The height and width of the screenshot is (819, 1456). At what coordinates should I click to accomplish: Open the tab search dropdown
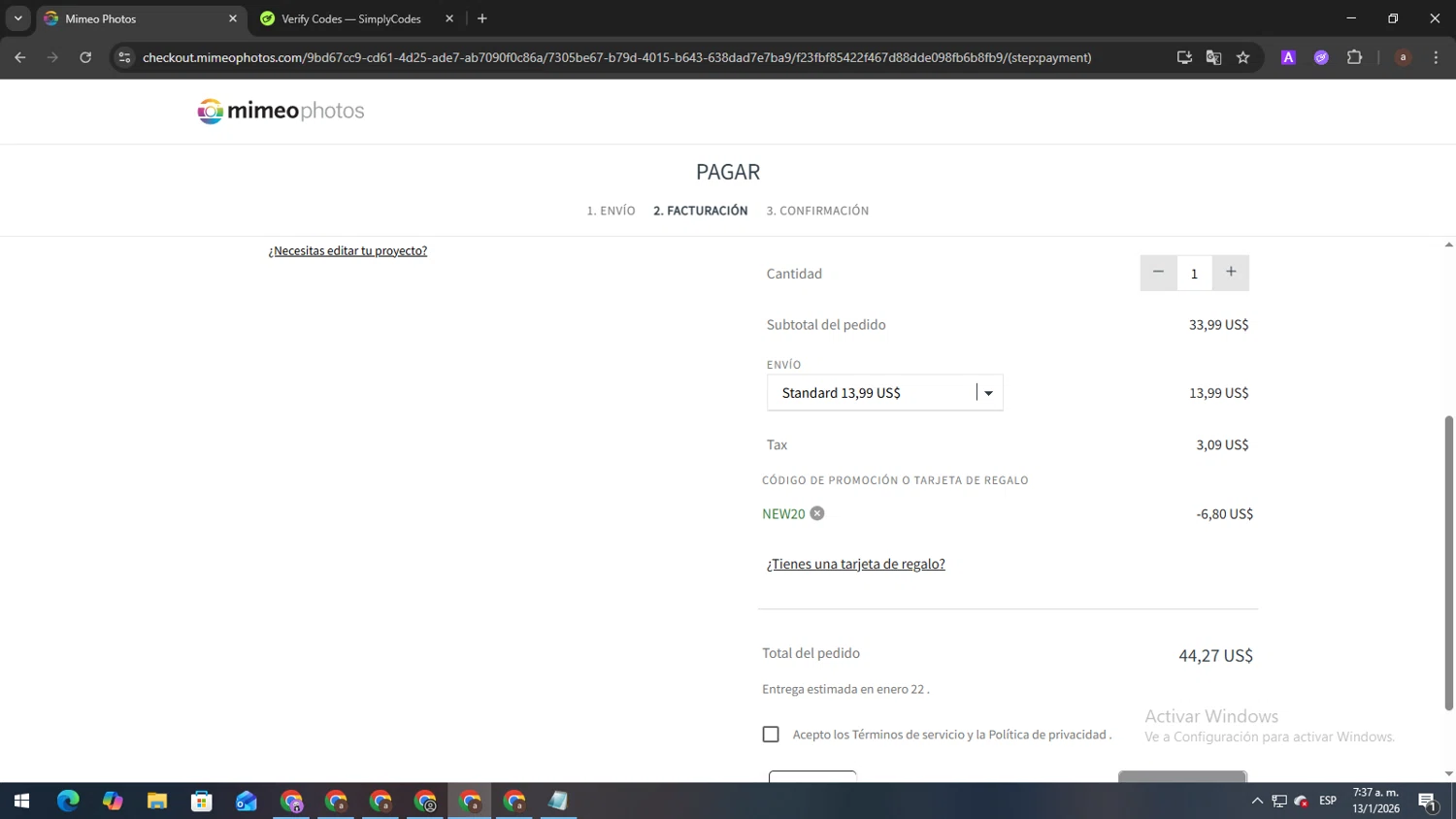[17, 18]
